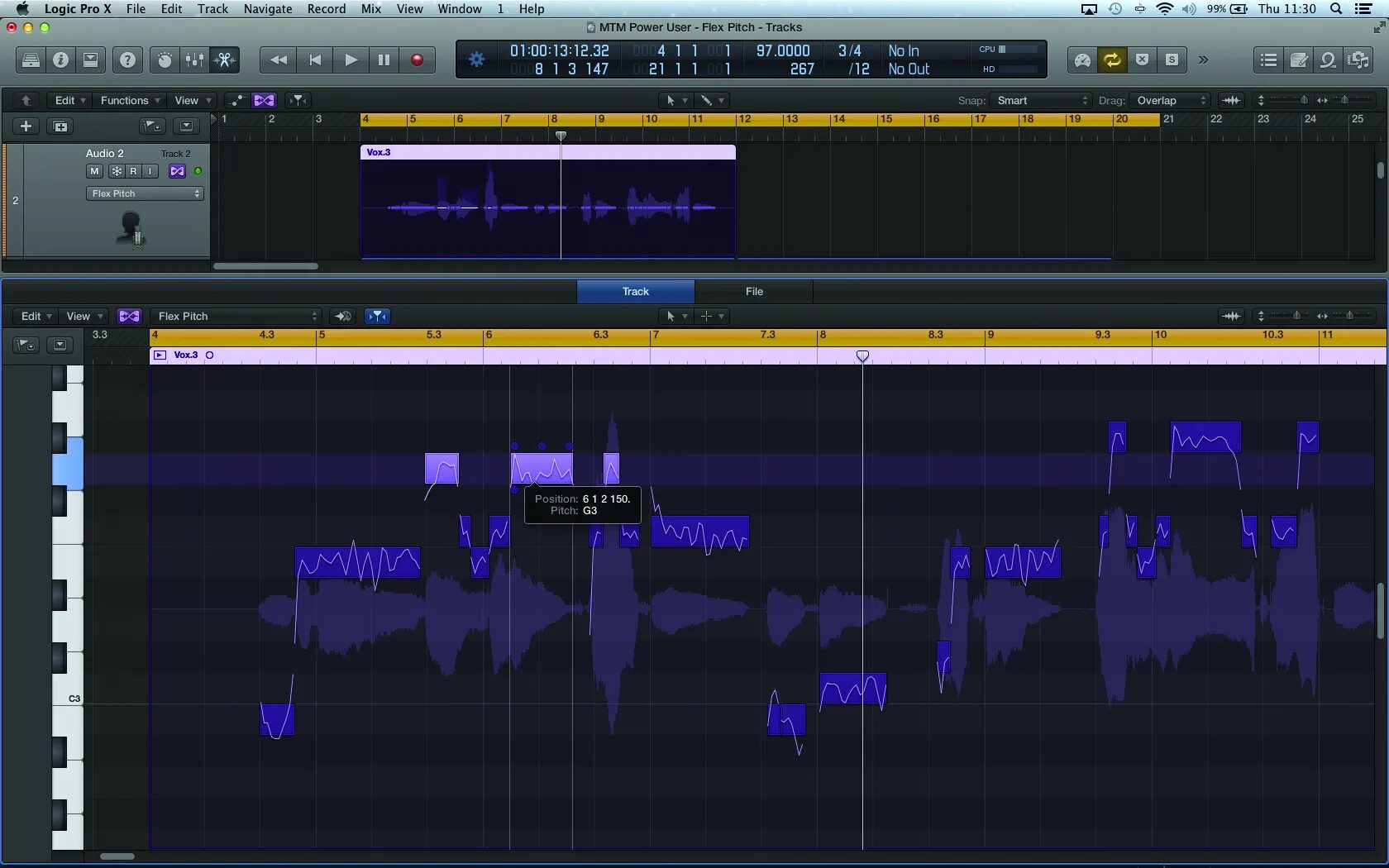Open the Notification Center icon
Image resolution: width=1389 pixels, height=868 pixels.
pyautogui.click(x=1364, y=9)
